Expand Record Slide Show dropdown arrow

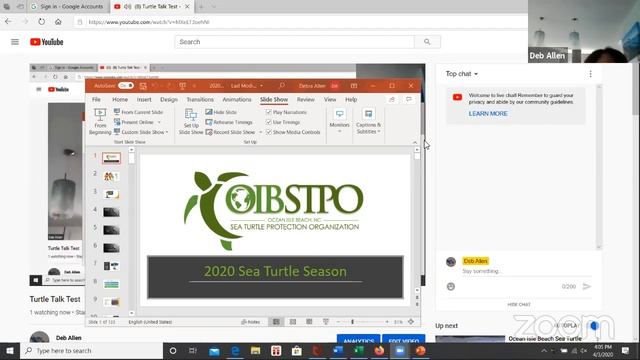(260, 132)
